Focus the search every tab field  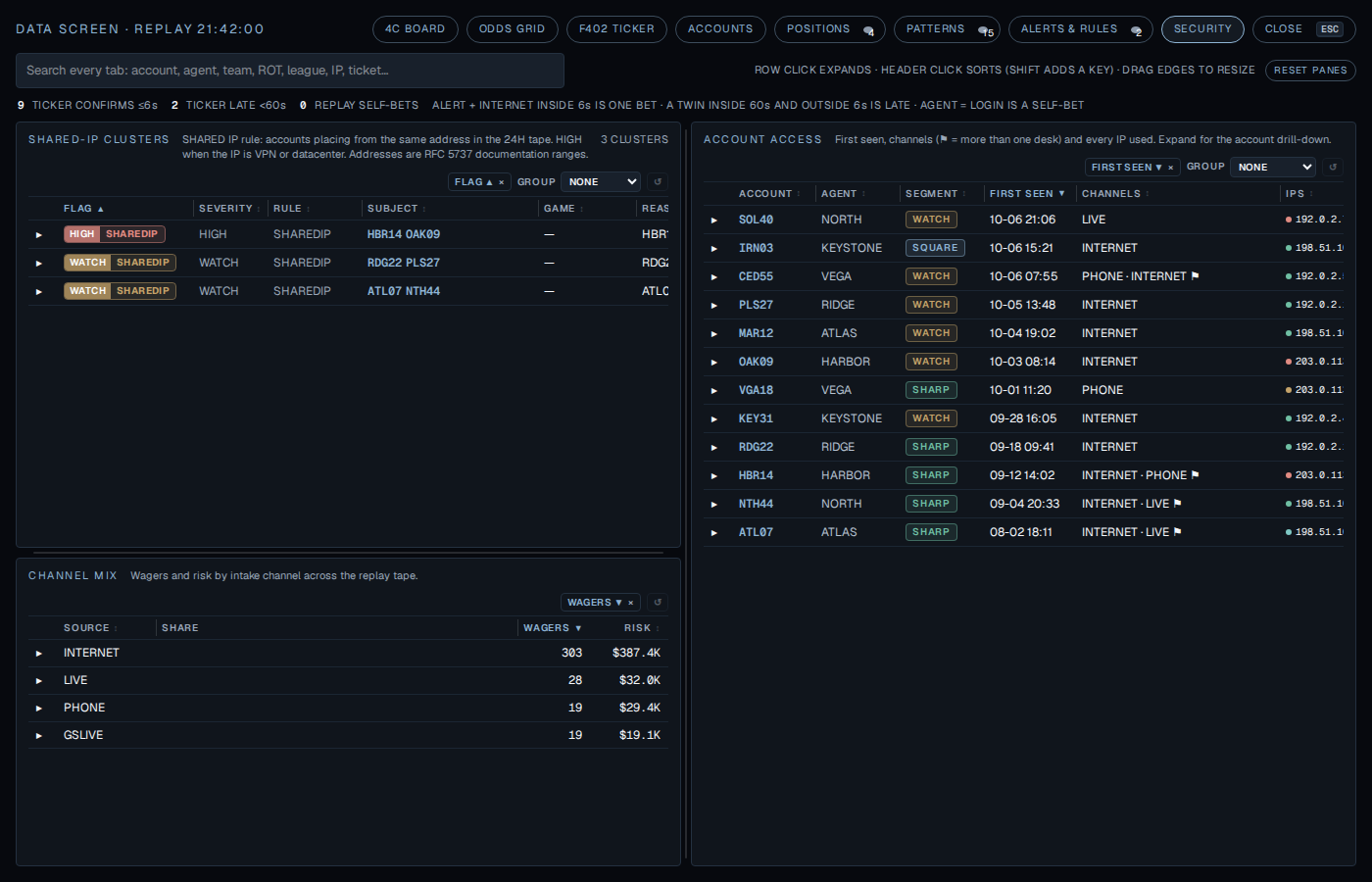[x=290, y=71]
